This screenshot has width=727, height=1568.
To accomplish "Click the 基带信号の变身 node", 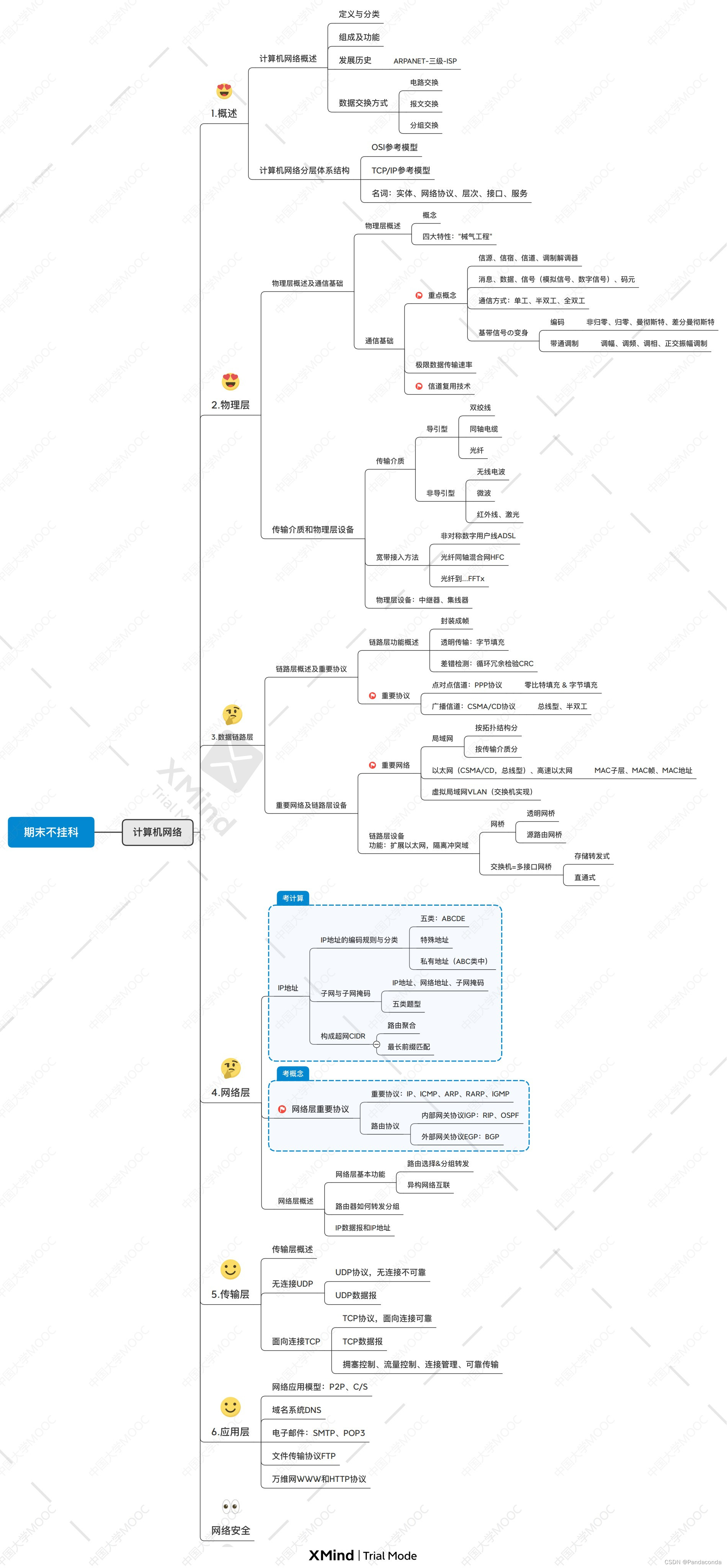I will tap(503, 332).
